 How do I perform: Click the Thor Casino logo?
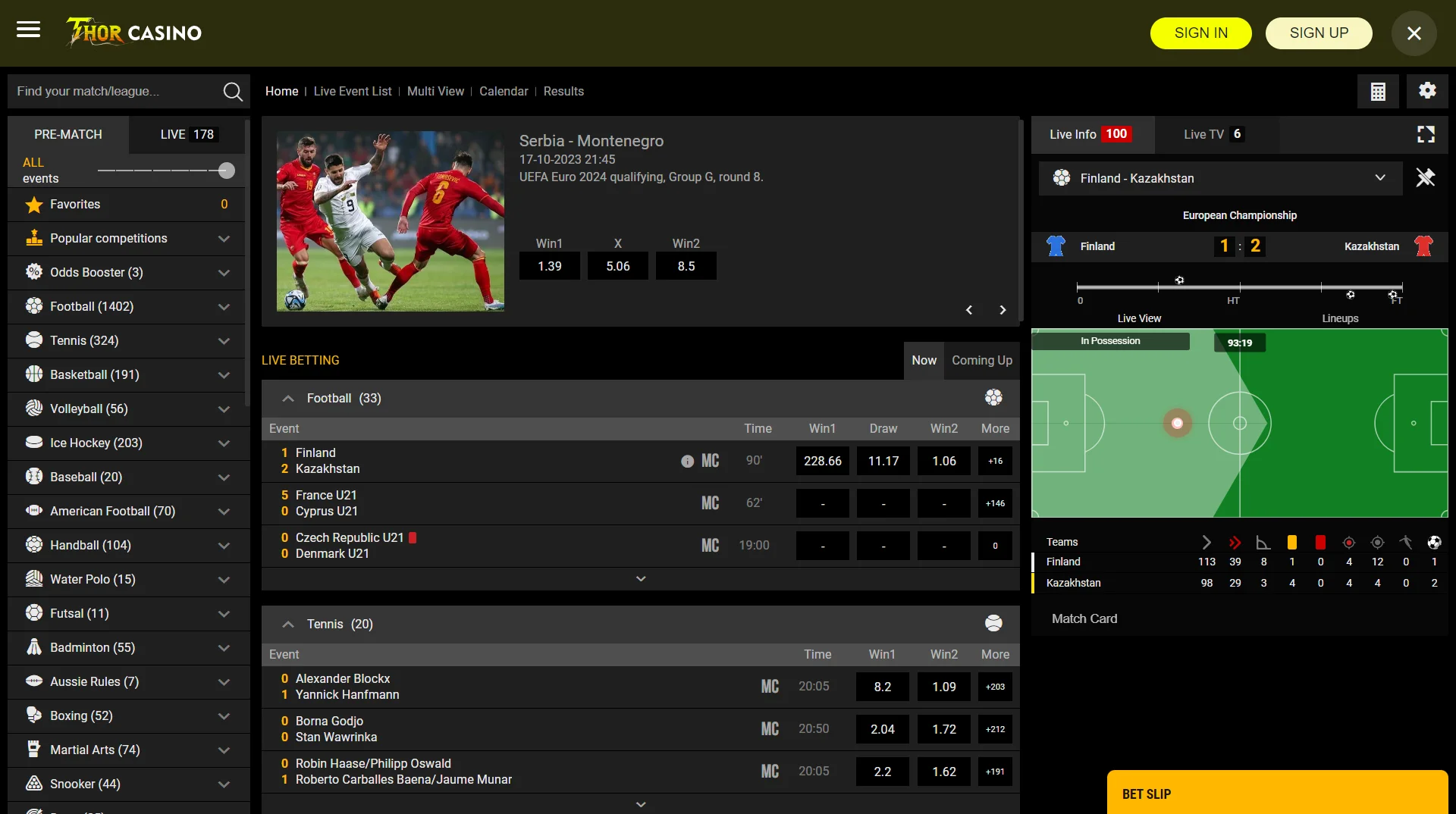[x=133, y=33]
